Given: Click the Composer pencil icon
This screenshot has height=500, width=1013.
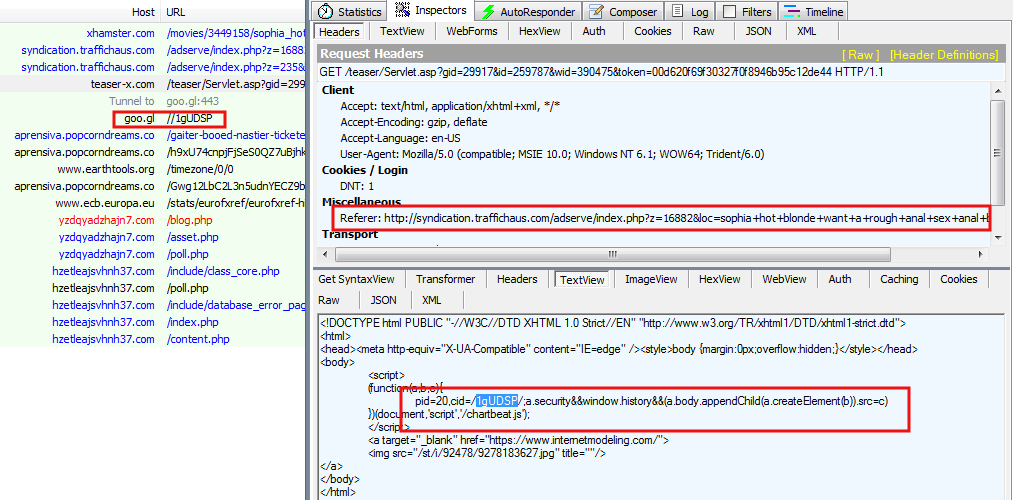Looking at the screenshot, I should pyautogui.click(x=596, y=12).
